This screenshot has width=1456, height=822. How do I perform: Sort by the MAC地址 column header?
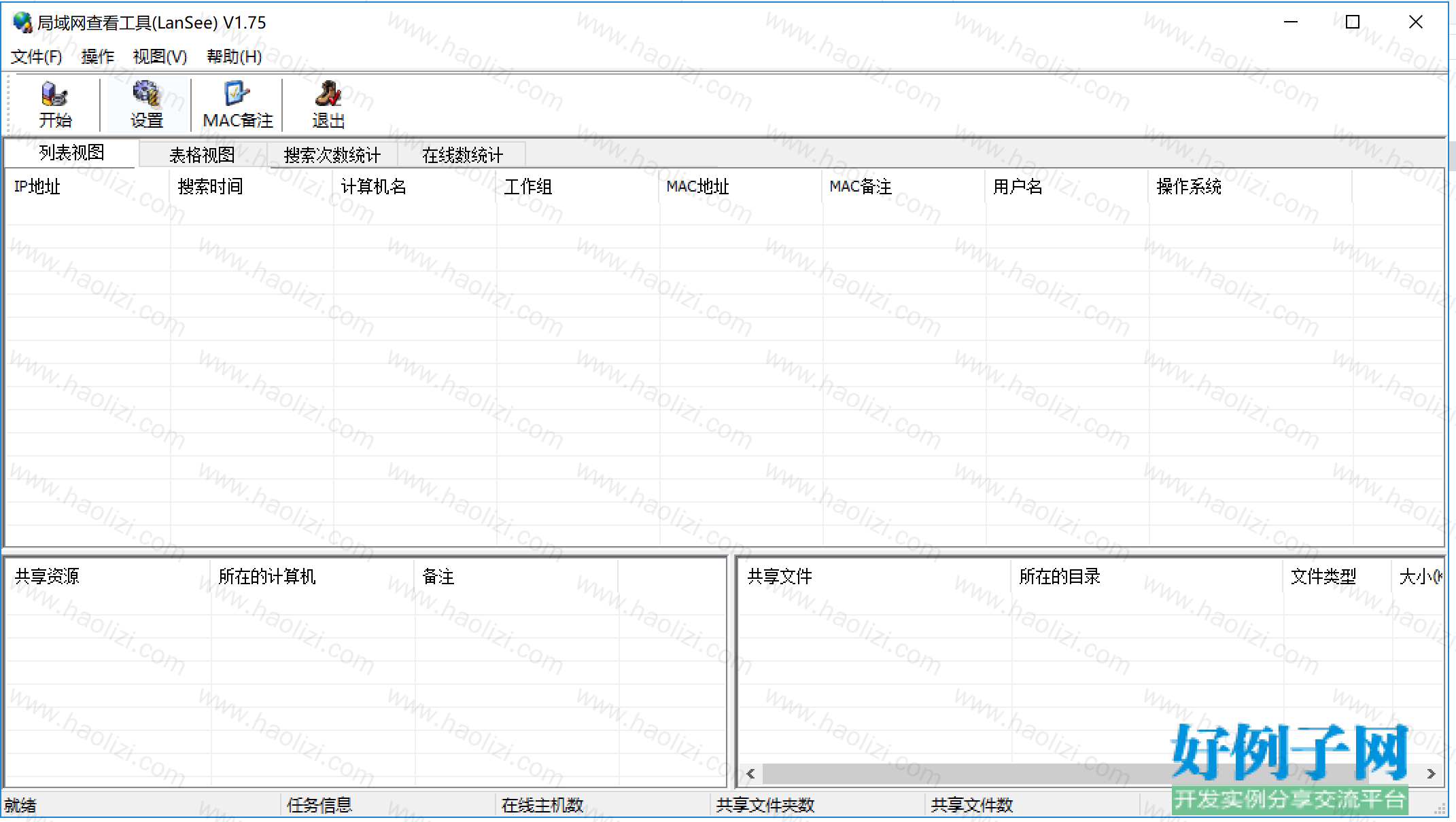point(740,187)
